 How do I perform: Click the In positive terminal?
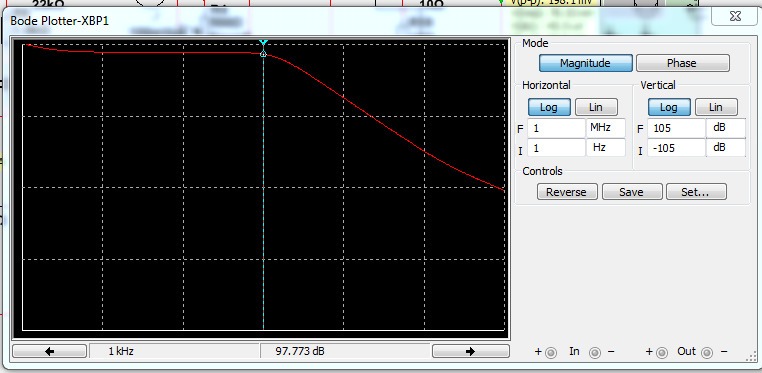pos(551,353)
